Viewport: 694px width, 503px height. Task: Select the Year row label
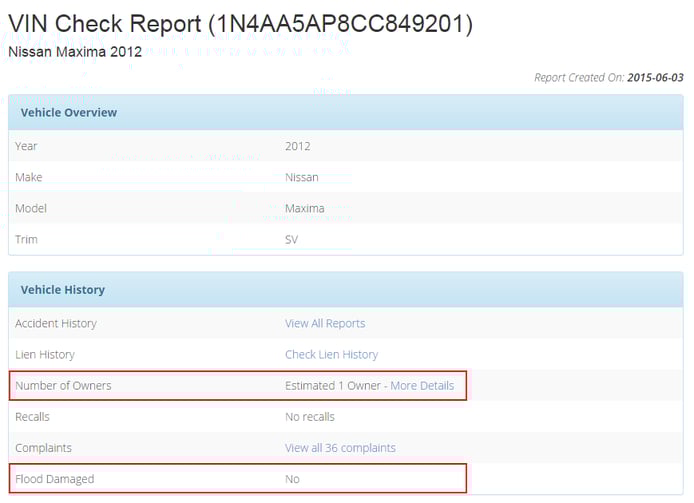tap(26, 146)
